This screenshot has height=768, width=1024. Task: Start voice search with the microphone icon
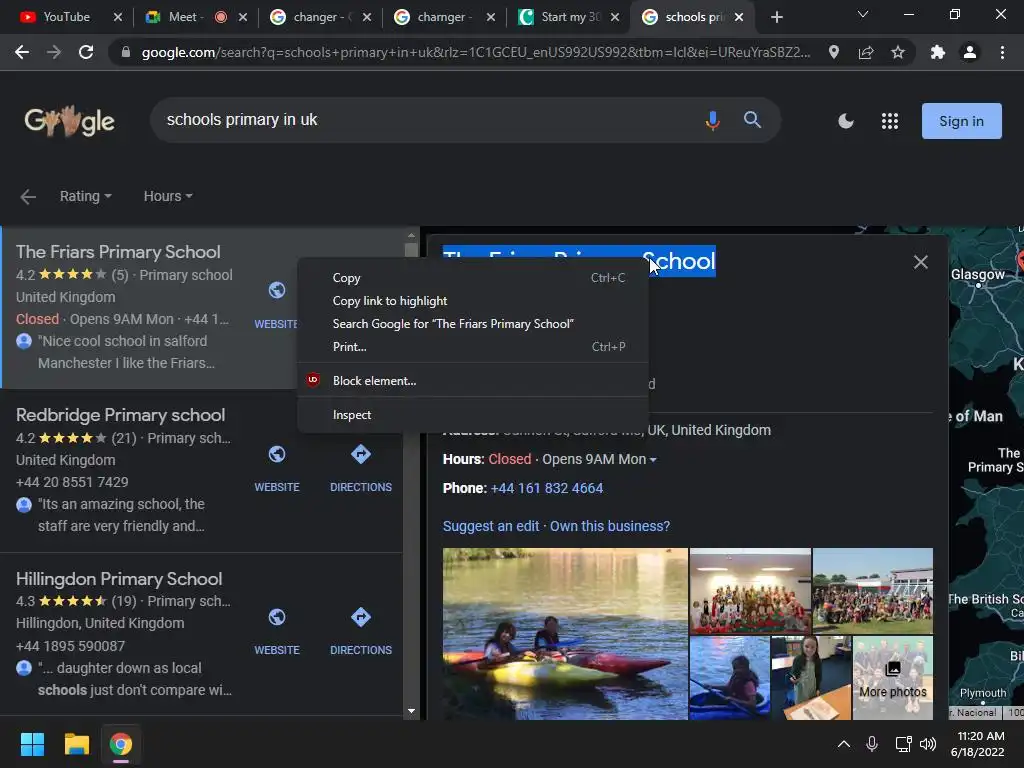pos(712,120)
